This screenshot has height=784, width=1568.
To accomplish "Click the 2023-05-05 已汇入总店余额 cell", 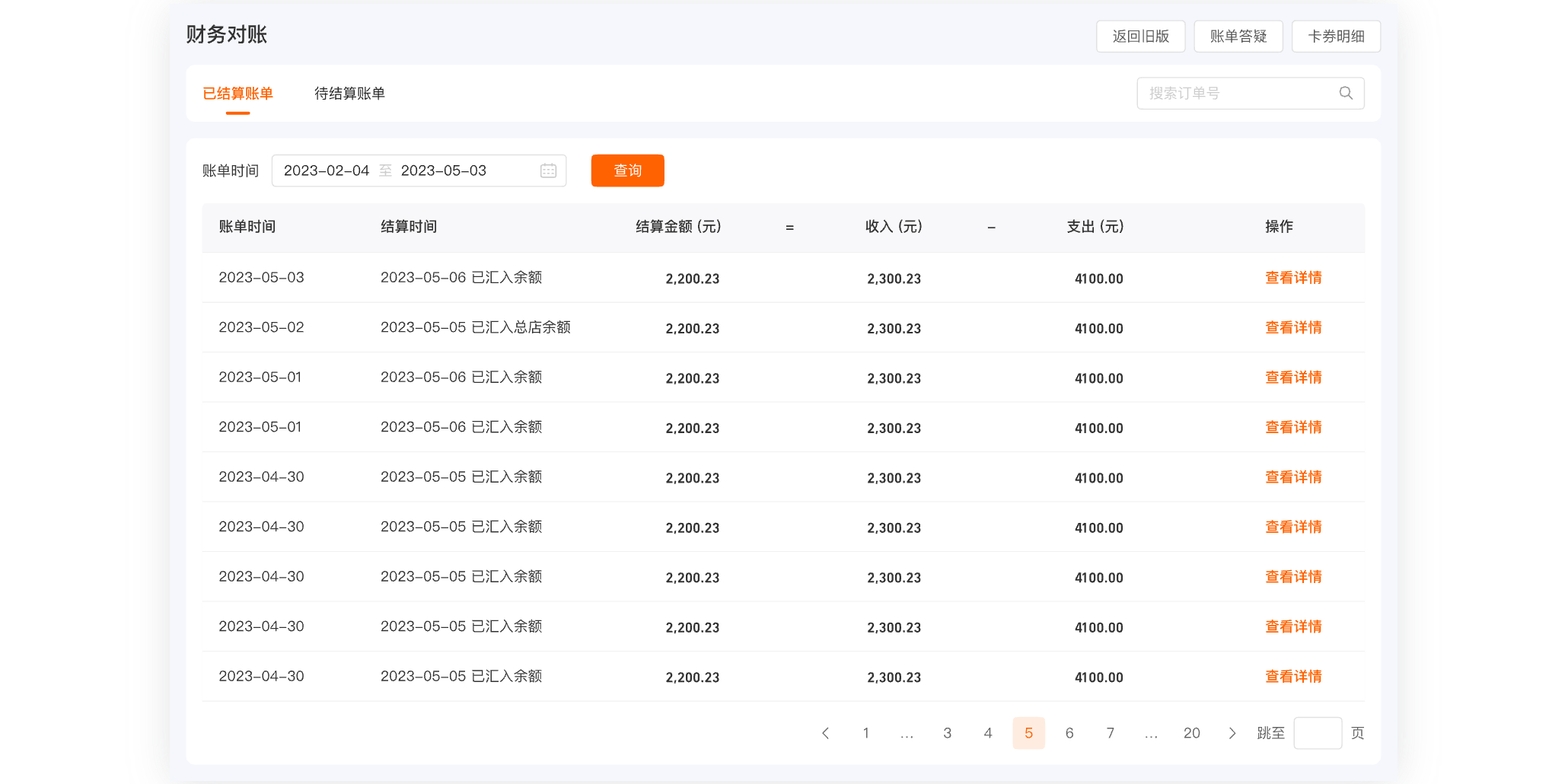I will (476, 327).
